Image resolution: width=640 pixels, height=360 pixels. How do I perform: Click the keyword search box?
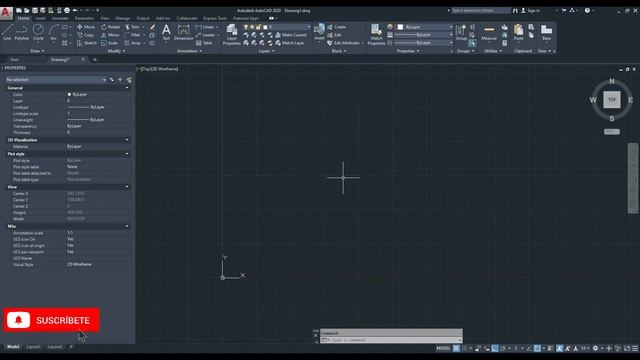[x=480, y=11]
